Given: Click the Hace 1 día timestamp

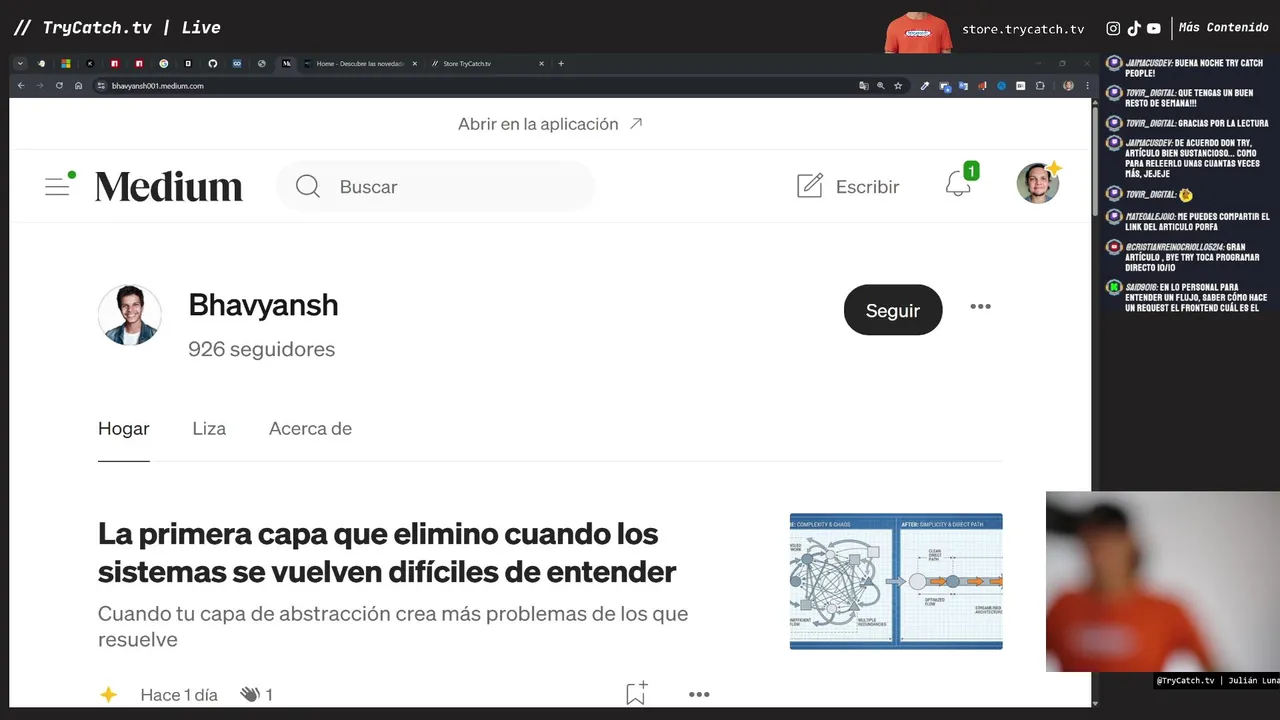Looking at the screenshot, I should pos(179,694).
